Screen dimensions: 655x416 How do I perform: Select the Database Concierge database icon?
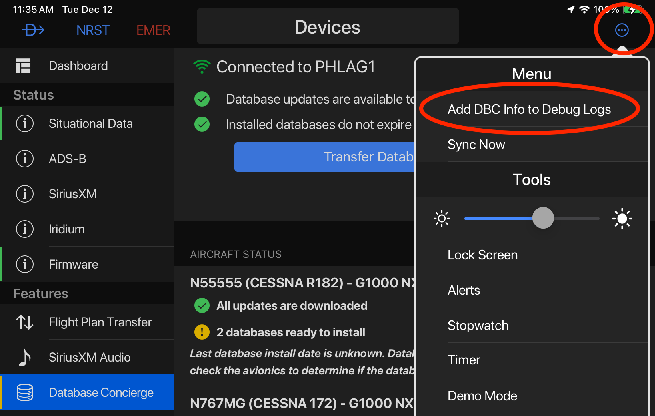[25, 393]
